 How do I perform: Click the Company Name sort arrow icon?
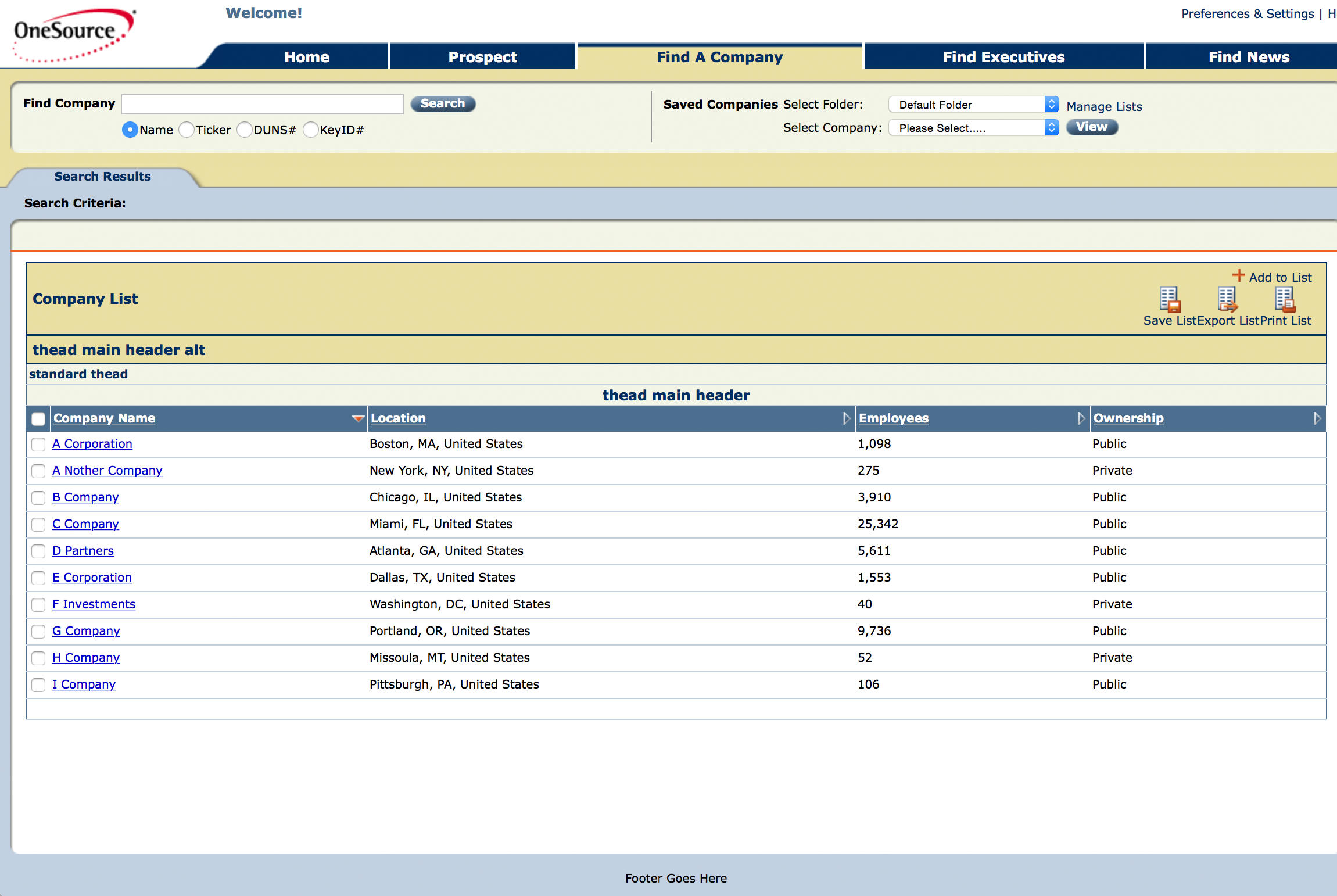point(358,418)
